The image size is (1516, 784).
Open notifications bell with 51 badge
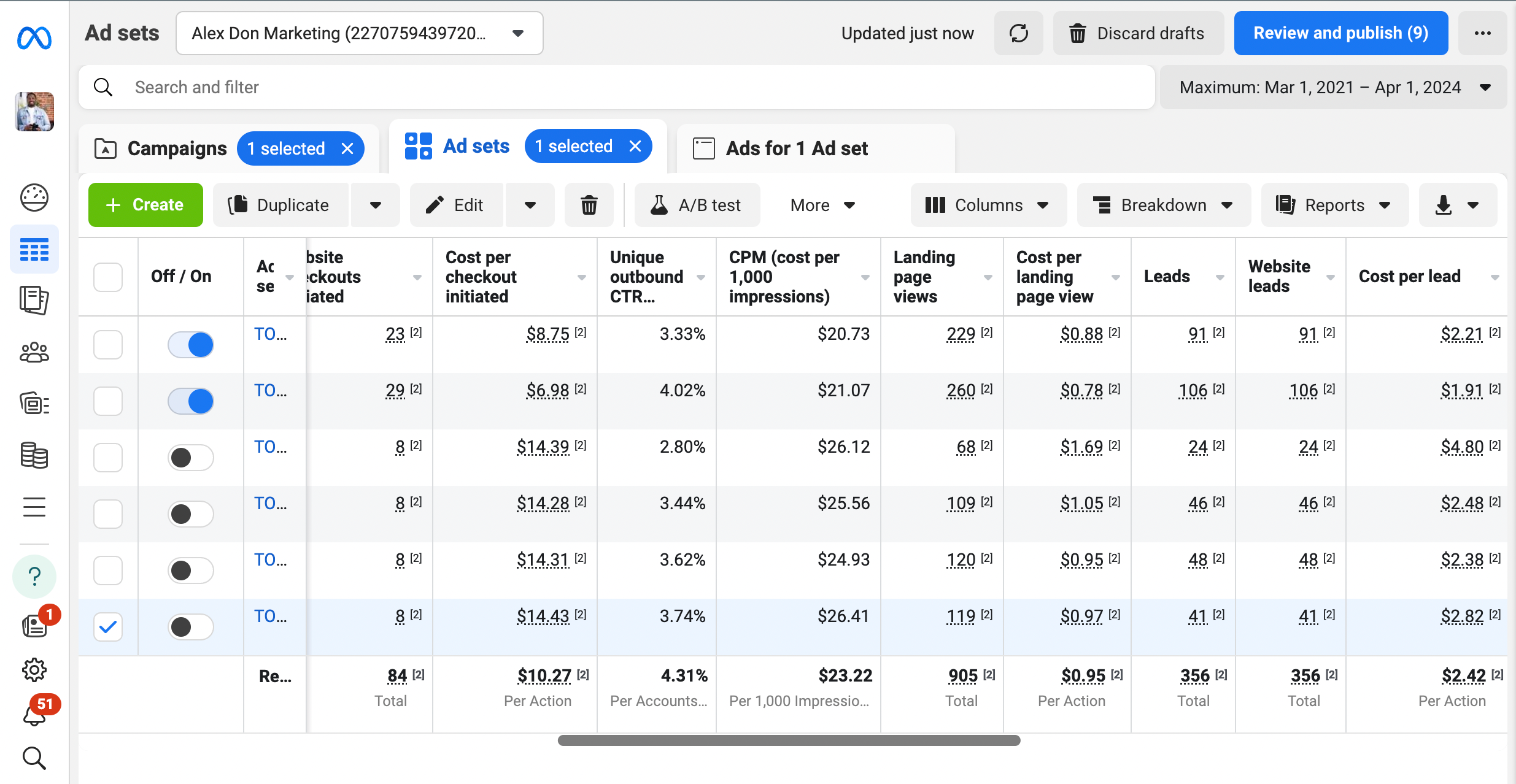(x=34, y=715)
